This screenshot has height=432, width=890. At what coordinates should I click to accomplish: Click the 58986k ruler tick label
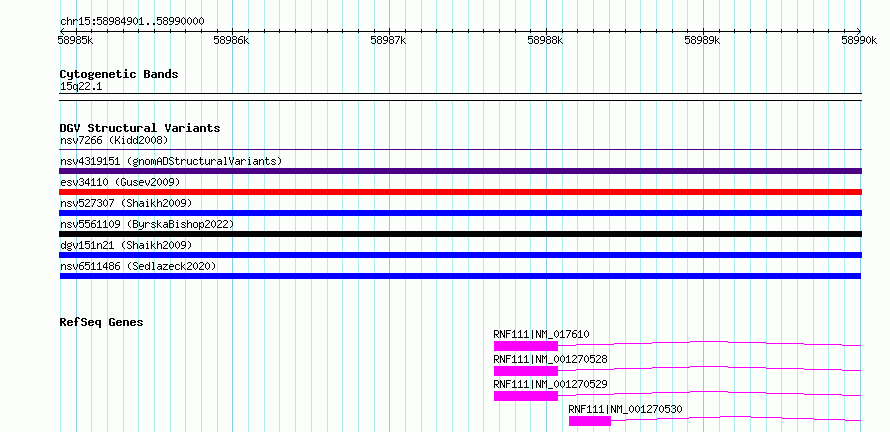pyautogui.click(x=231, y=40)
